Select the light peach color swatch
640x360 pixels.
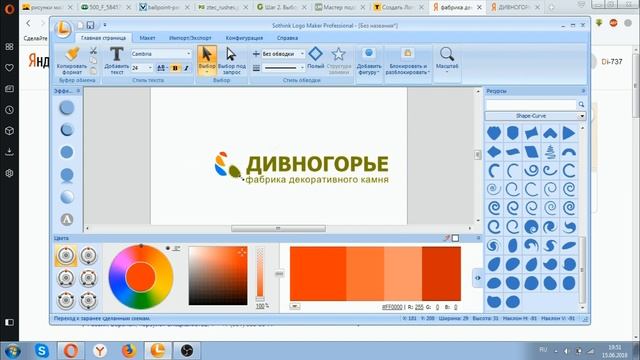pyautogui.click(x=403, y=273)
